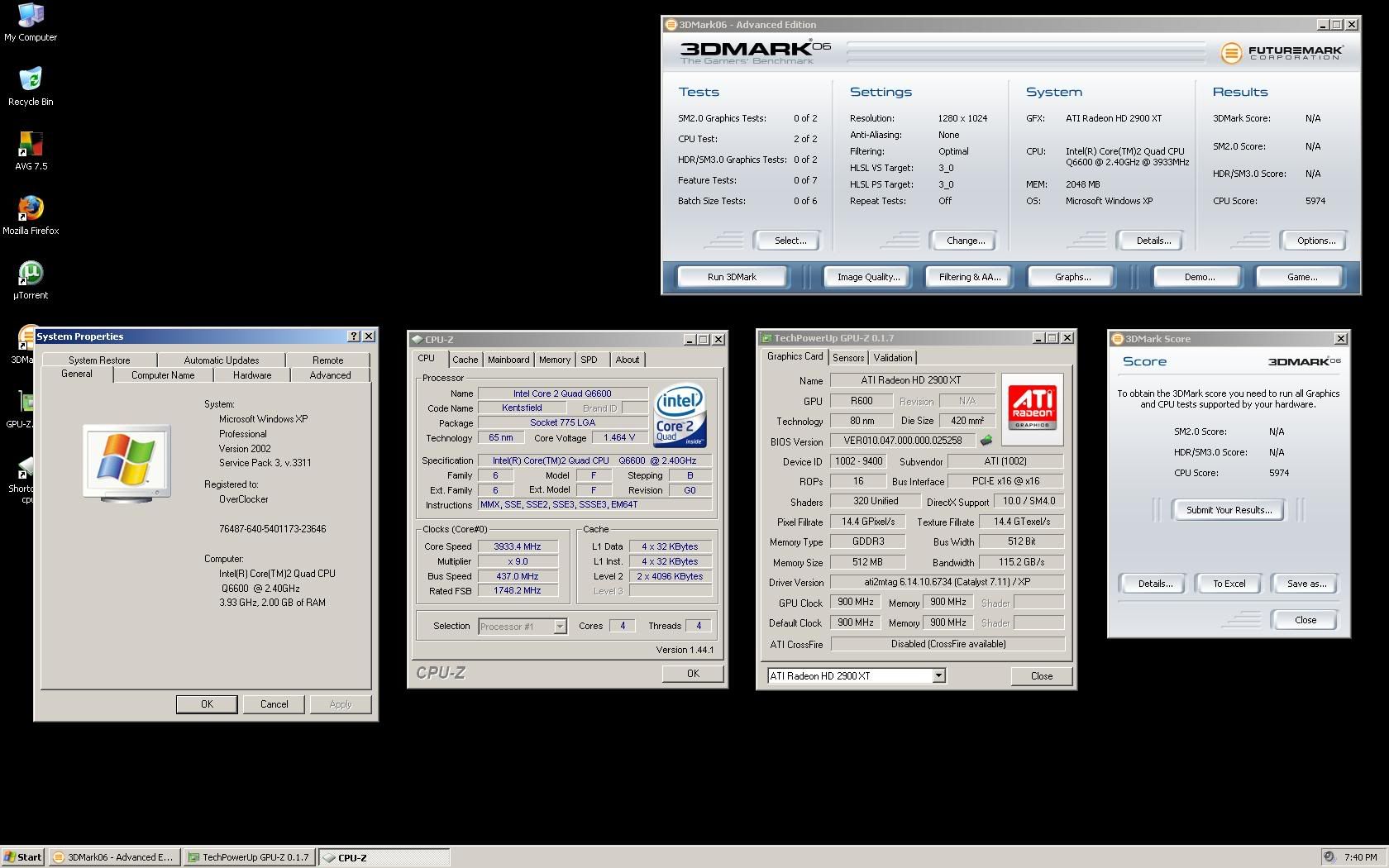Click Details... button in 3DMark06 System section

click(1153, 241)
